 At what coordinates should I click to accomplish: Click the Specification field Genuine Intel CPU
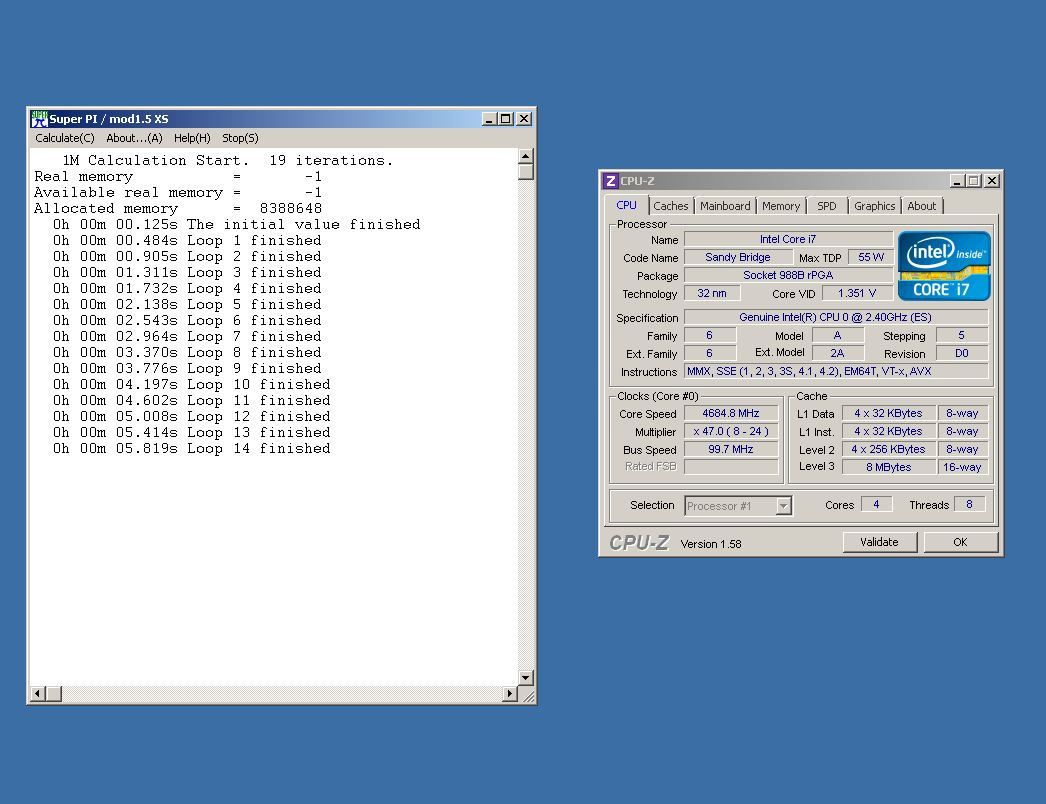(835, 317)
